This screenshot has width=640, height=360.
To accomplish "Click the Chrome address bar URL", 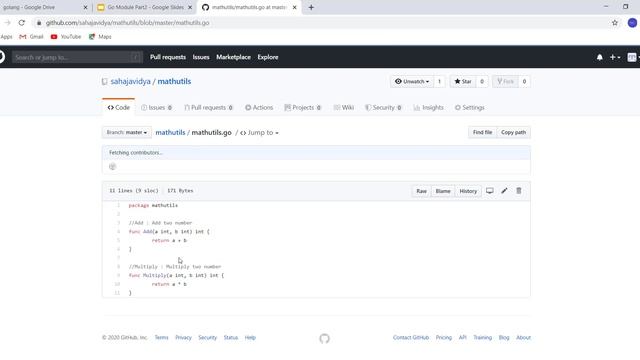I will (127, 23).
